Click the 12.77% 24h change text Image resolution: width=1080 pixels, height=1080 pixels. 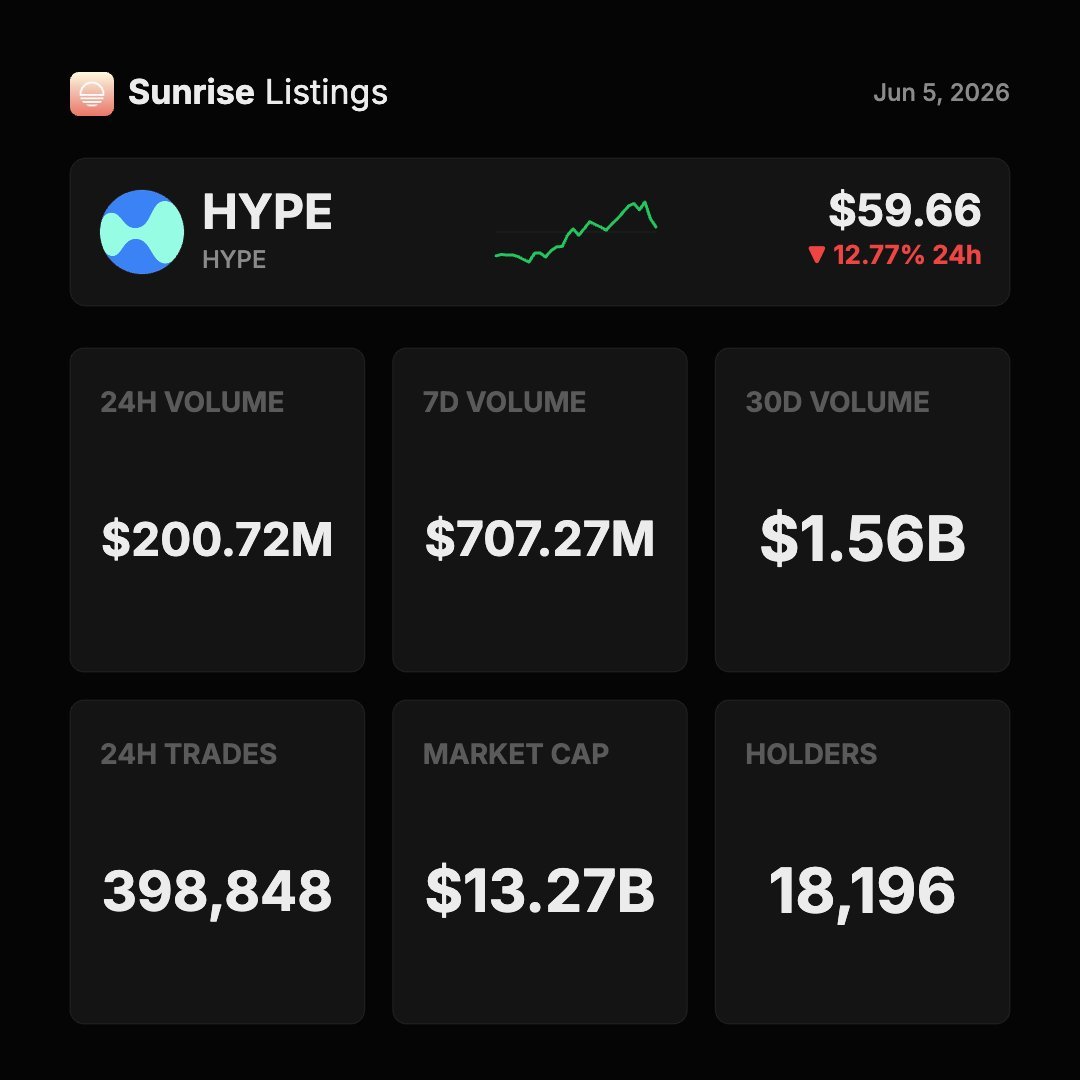point(907,255)
